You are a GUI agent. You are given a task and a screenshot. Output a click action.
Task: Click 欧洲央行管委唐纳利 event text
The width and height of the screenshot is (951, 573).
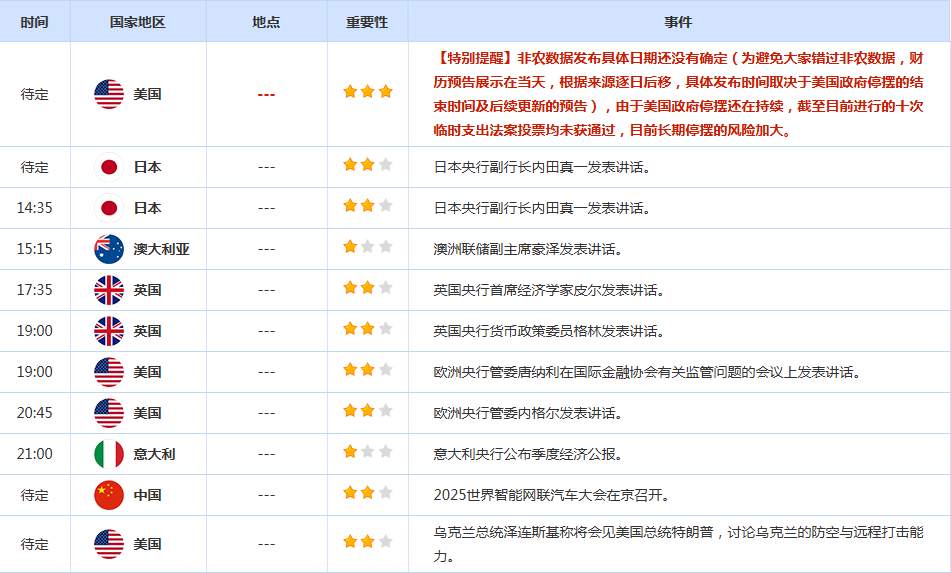(x=647, y=372)
